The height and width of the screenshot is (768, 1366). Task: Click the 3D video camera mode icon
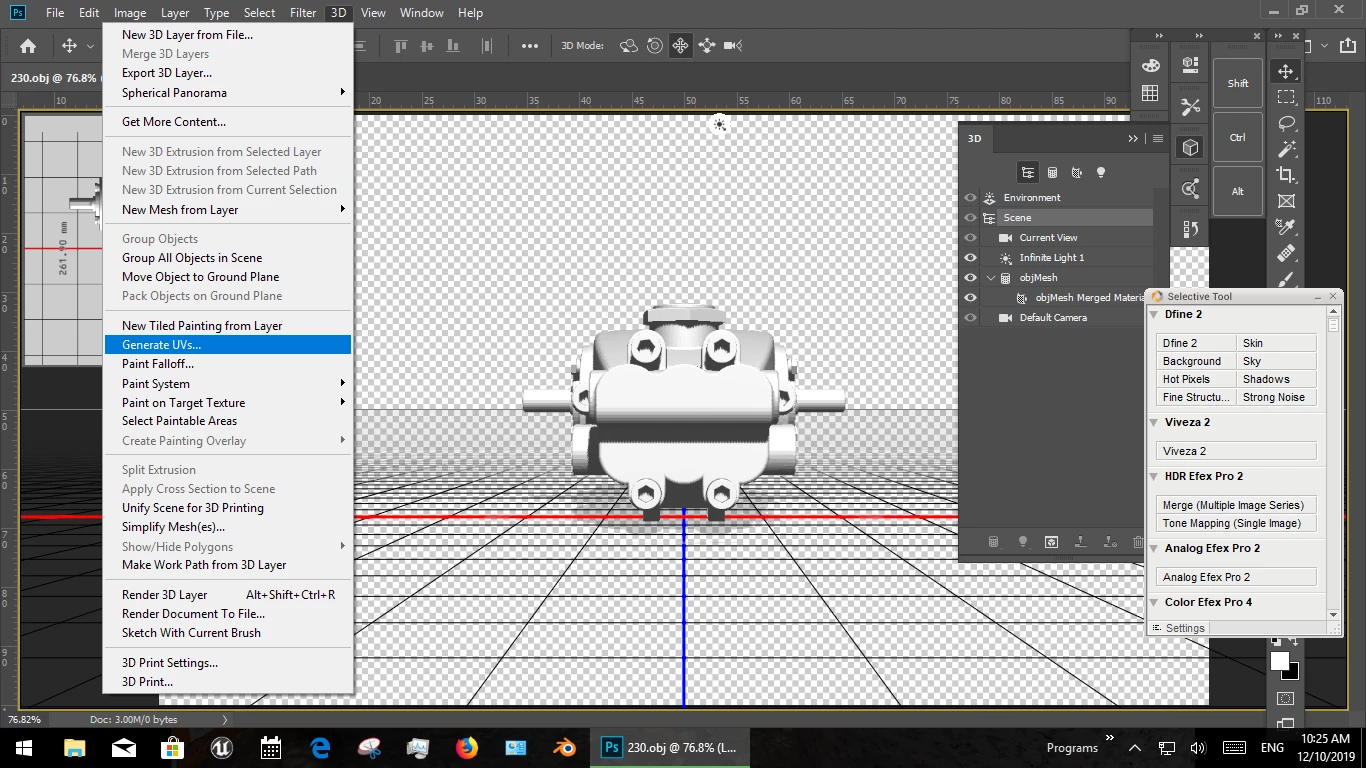click(733, 46)
